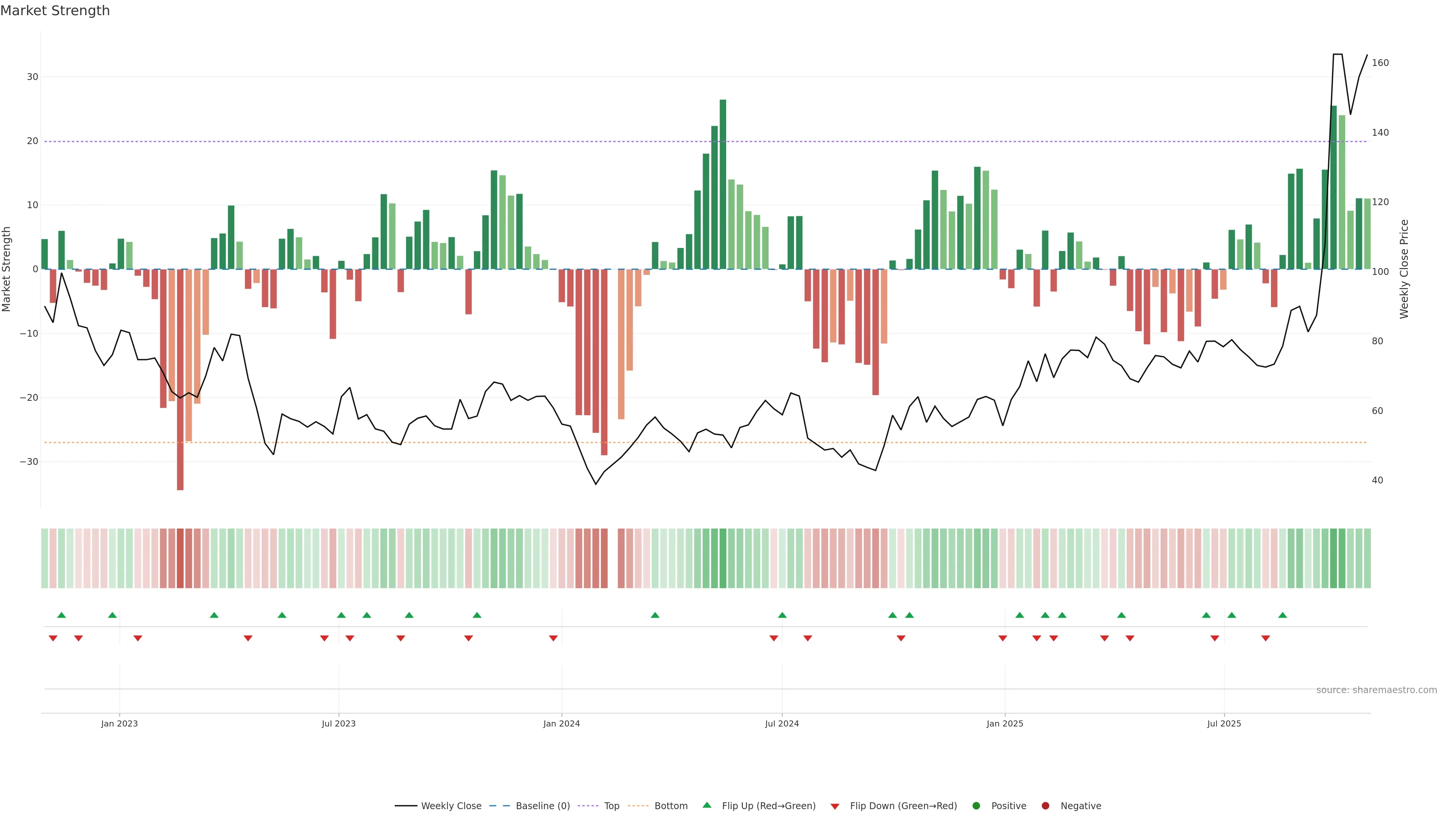Viewport: 1456px width, 819px height.
Task: Click the green Positive legend circle
Action: point(976,806)
